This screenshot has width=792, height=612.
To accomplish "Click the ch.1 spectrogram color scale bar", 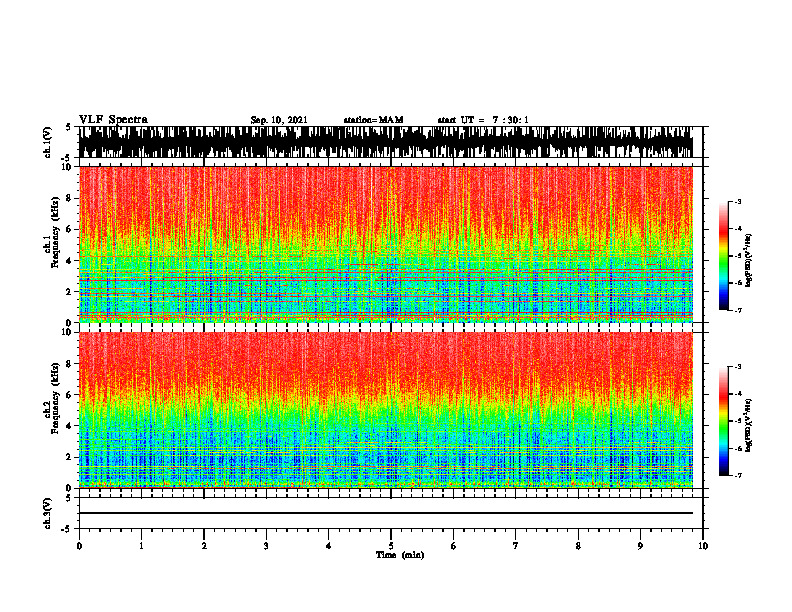I will [x=723, y=256].
